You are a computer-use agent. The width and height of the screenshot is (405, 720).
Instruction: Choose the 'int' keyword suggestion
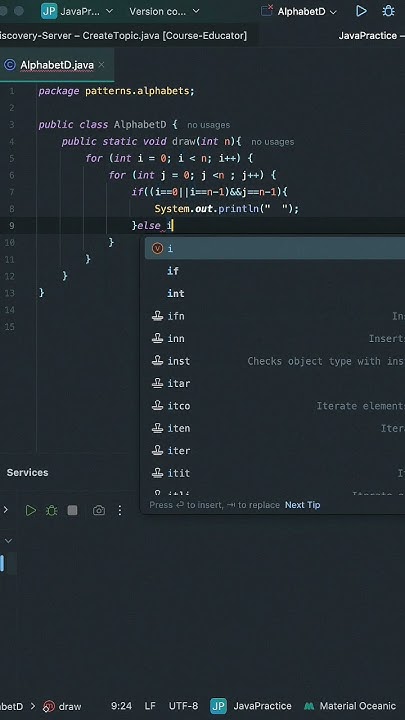click(x=275, y=293)
